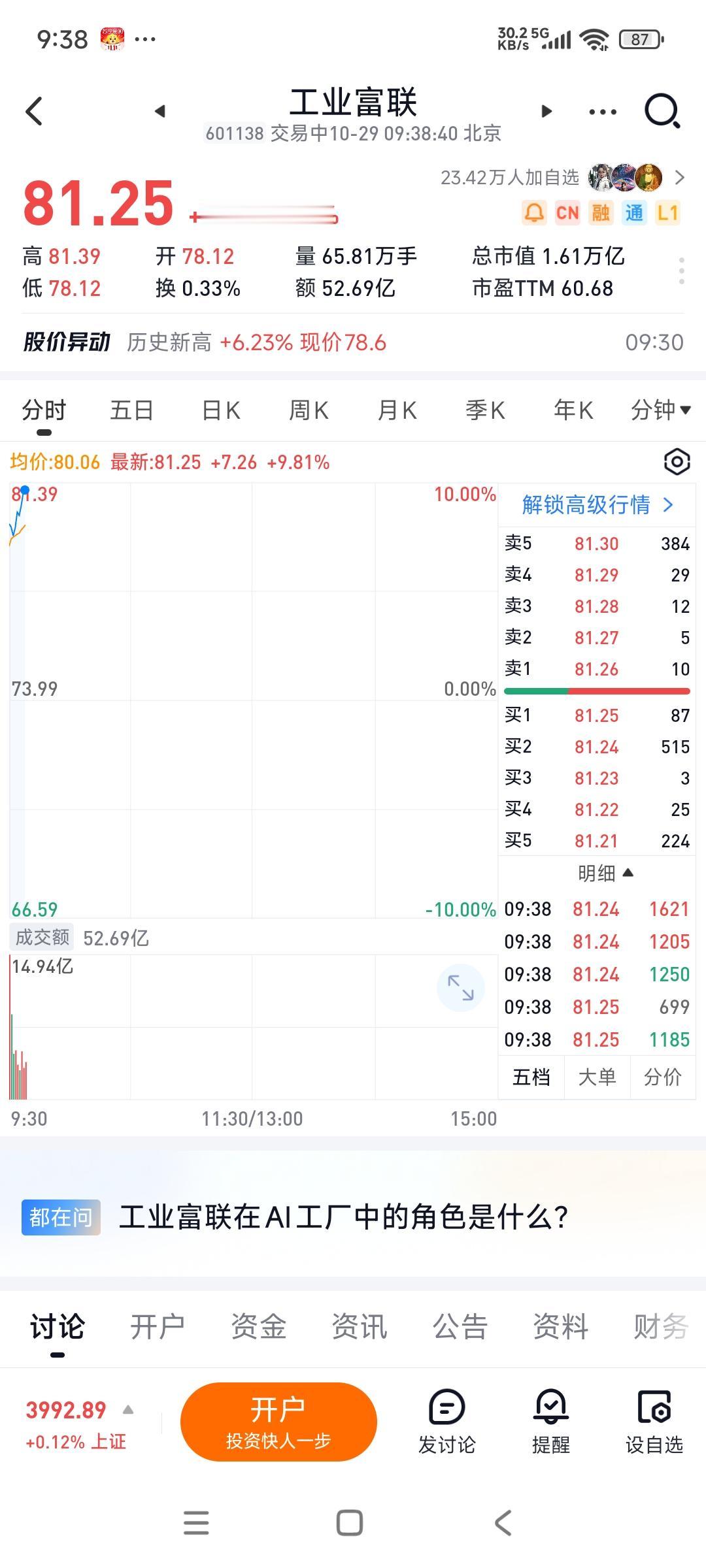Switch to 资讯 section tab
706x1568 pixels.
[359, 1326]
